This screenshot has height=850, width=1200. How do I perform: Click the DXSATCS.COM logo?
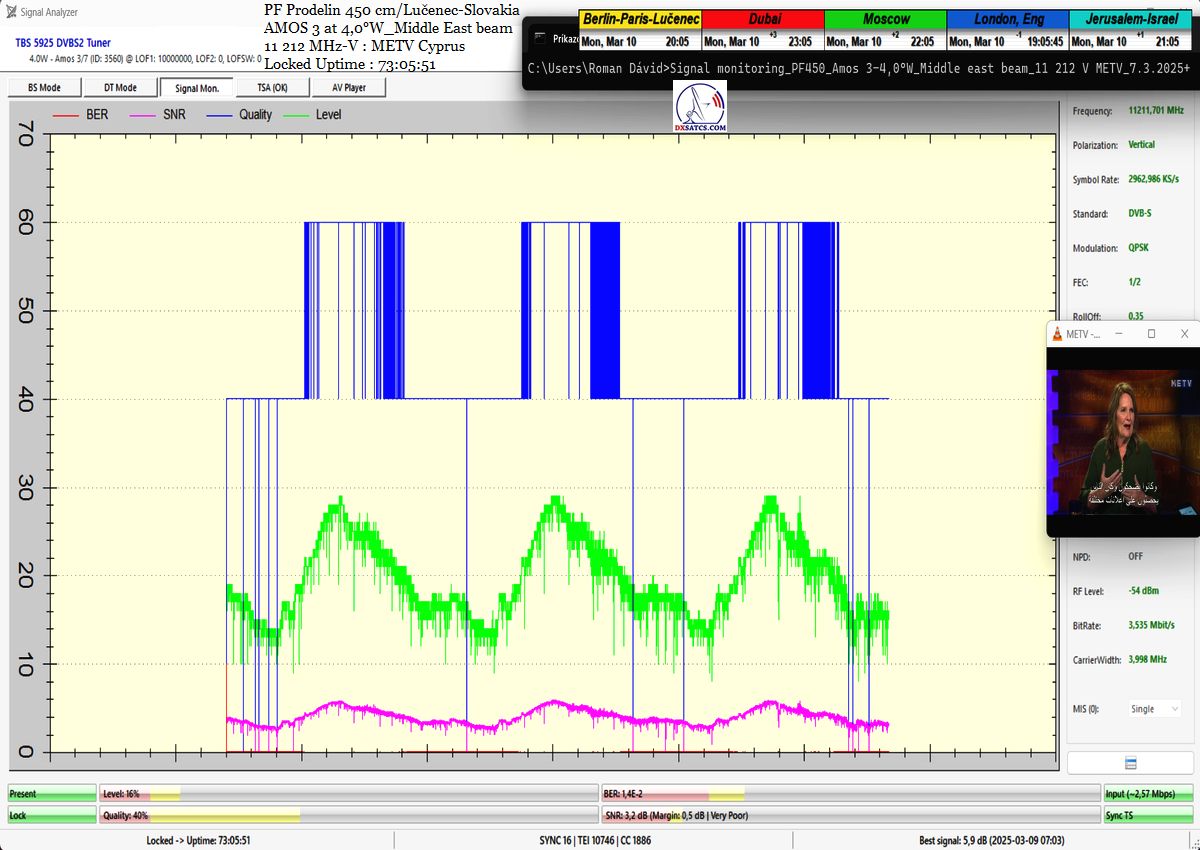coord(701,107)
